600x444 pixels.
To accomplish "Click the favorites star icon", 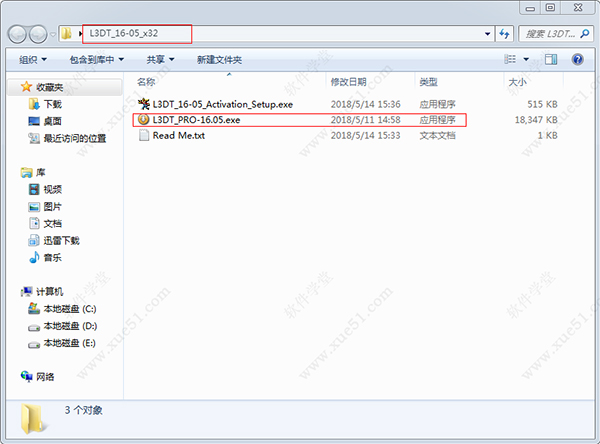I will click(26, 87).
